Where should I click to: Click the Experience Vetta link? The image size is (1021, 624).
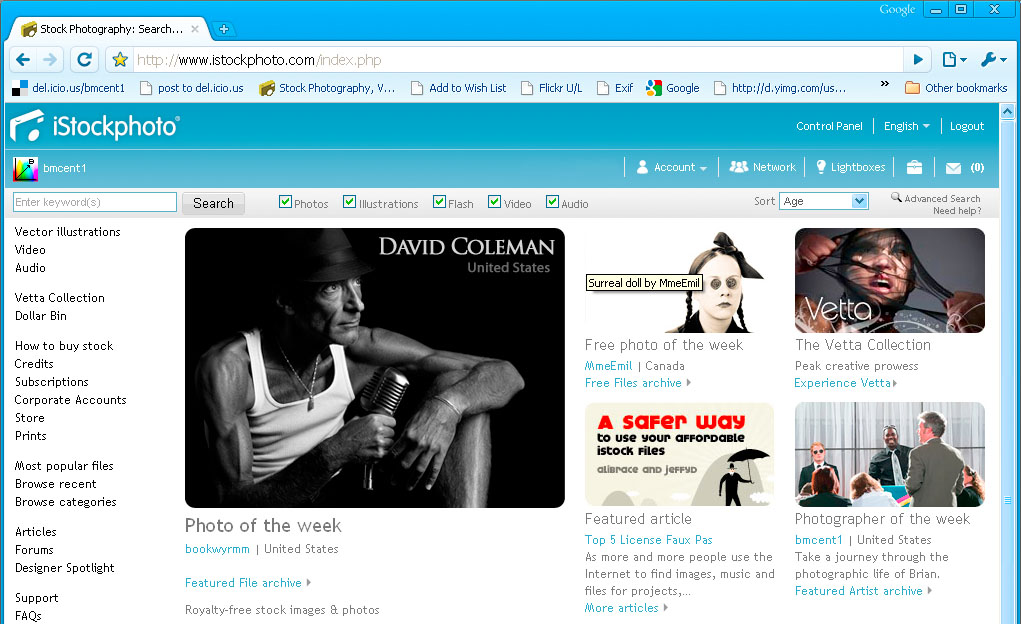(845, 383)
